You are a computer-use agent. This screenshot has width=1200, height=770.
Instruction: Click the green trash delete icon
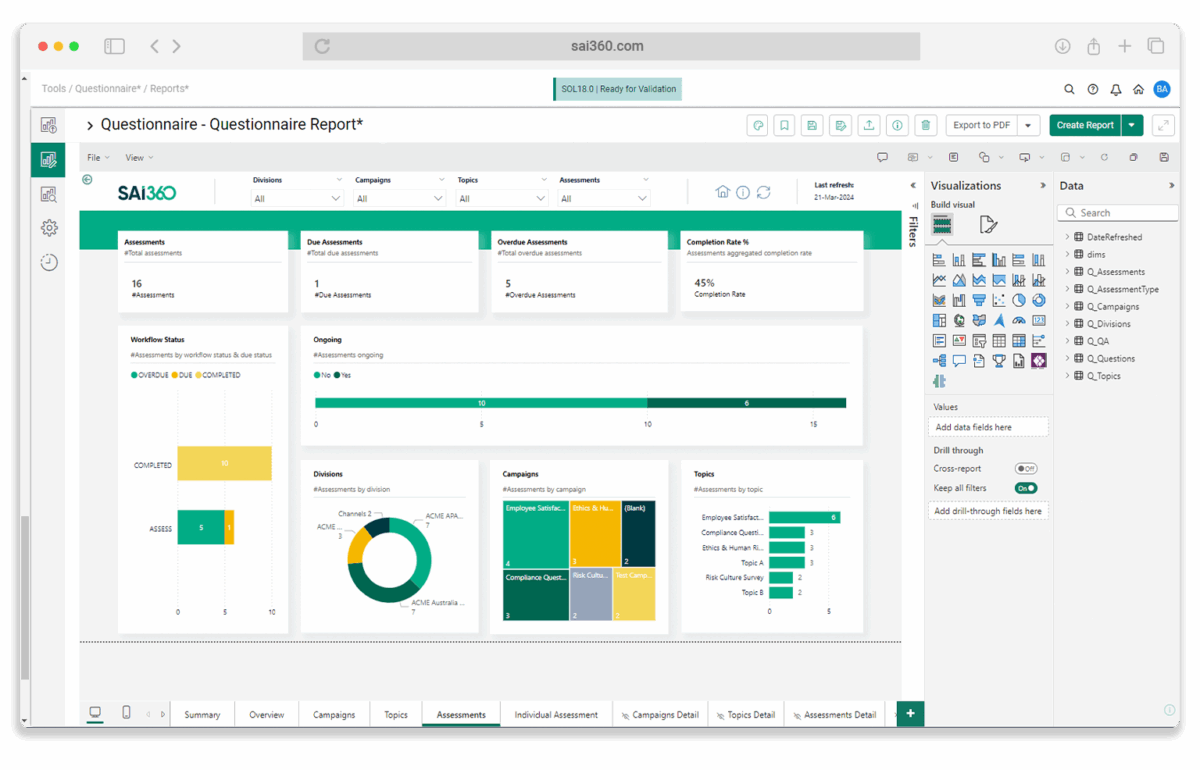(926, 125)
